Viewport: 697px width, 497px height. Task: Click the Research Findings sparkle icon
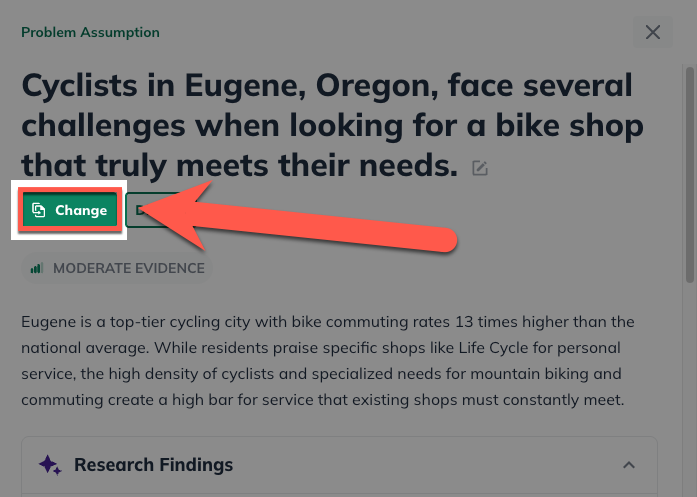point(50,465)
